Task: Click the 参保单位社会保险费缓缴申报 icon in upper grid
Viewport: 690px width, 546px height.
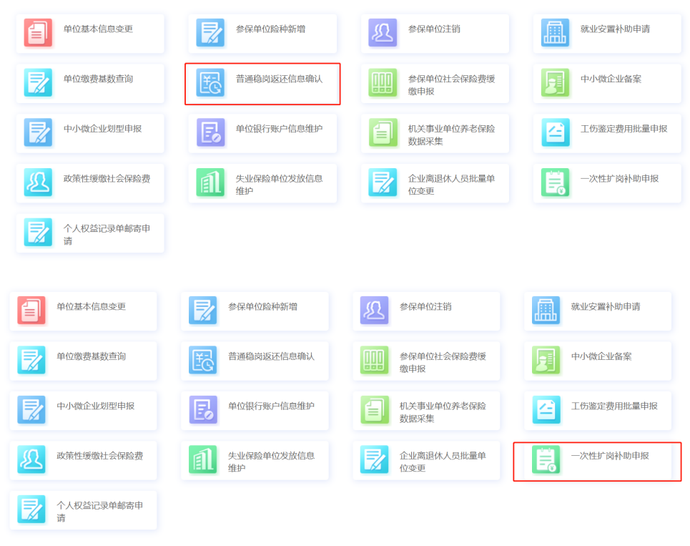Action: (383, 82)
